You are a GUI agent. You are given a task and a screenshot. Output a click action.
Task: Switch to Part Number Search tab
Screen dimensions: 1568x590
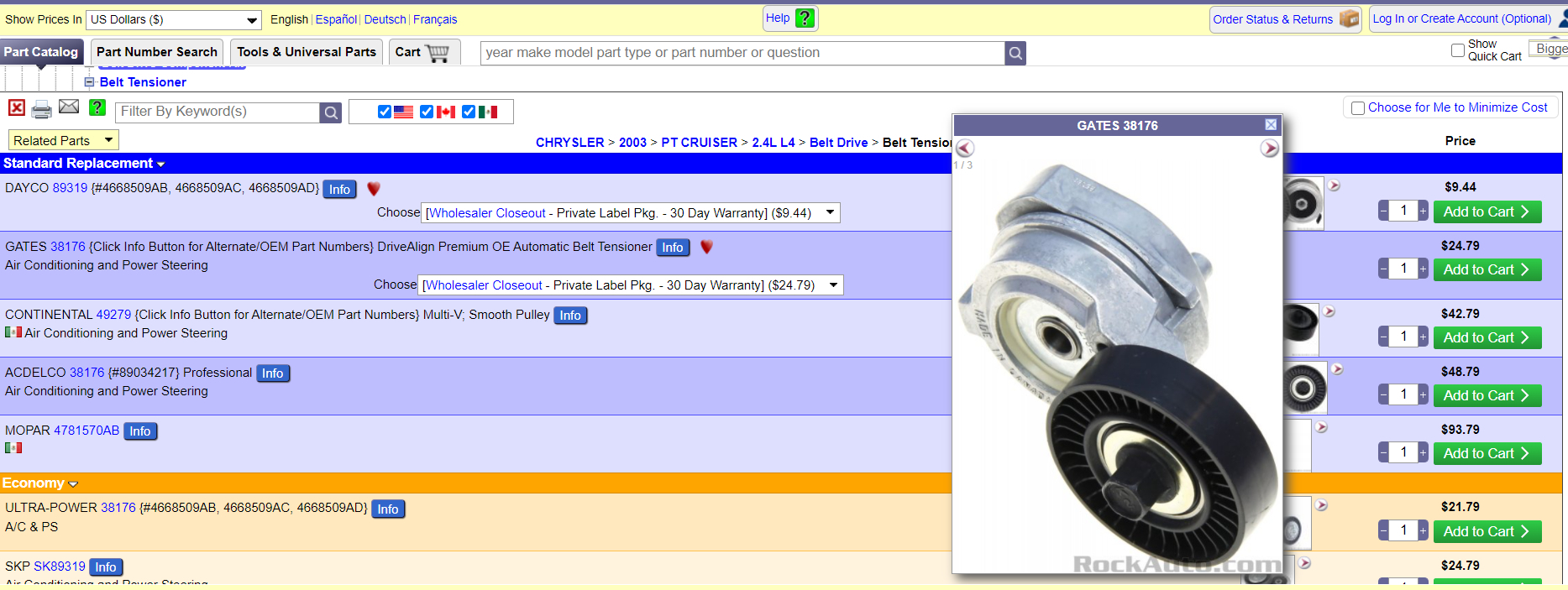[x=157, y=52]
